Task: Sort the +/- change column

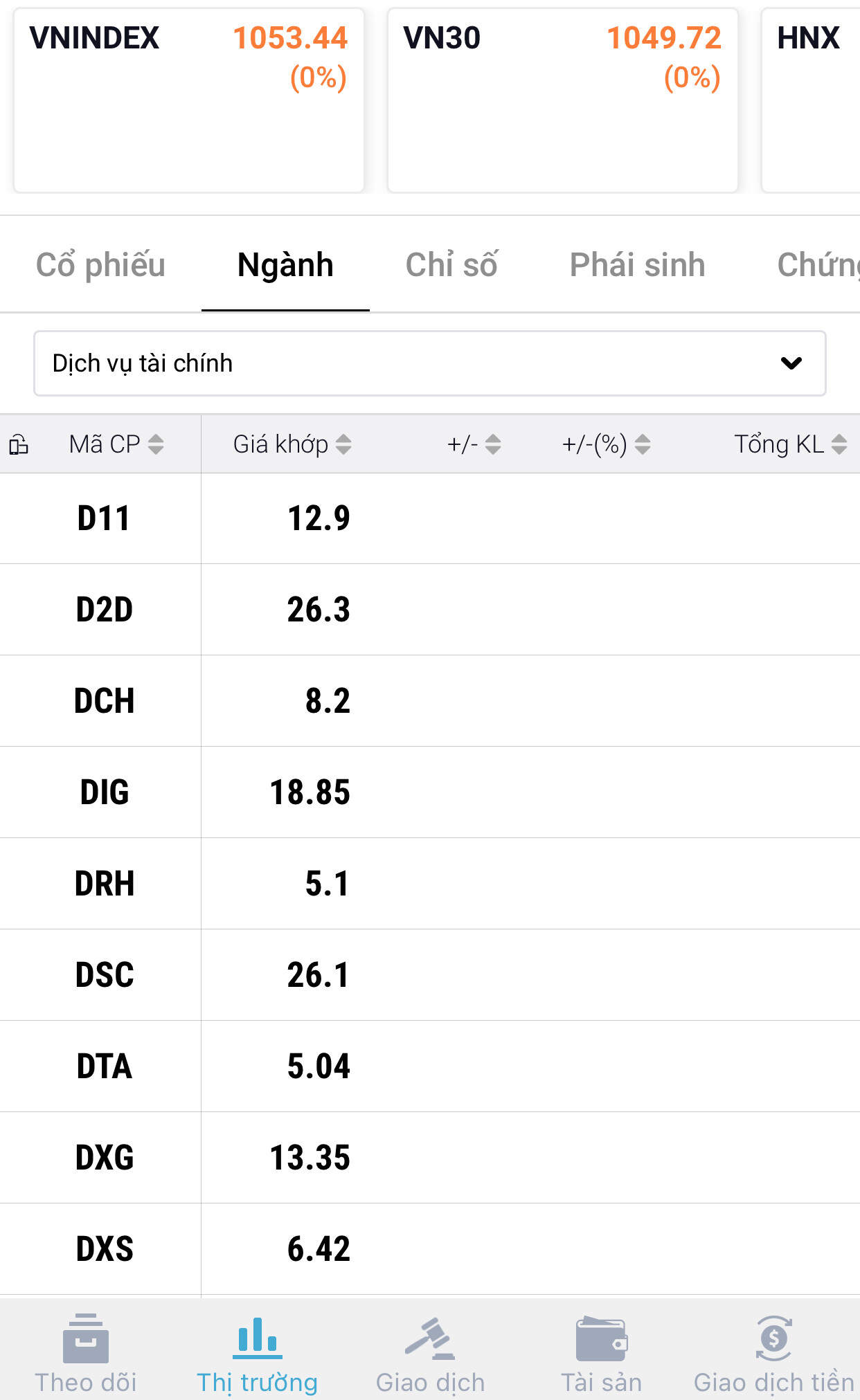Action: click(x=493, y=444)
